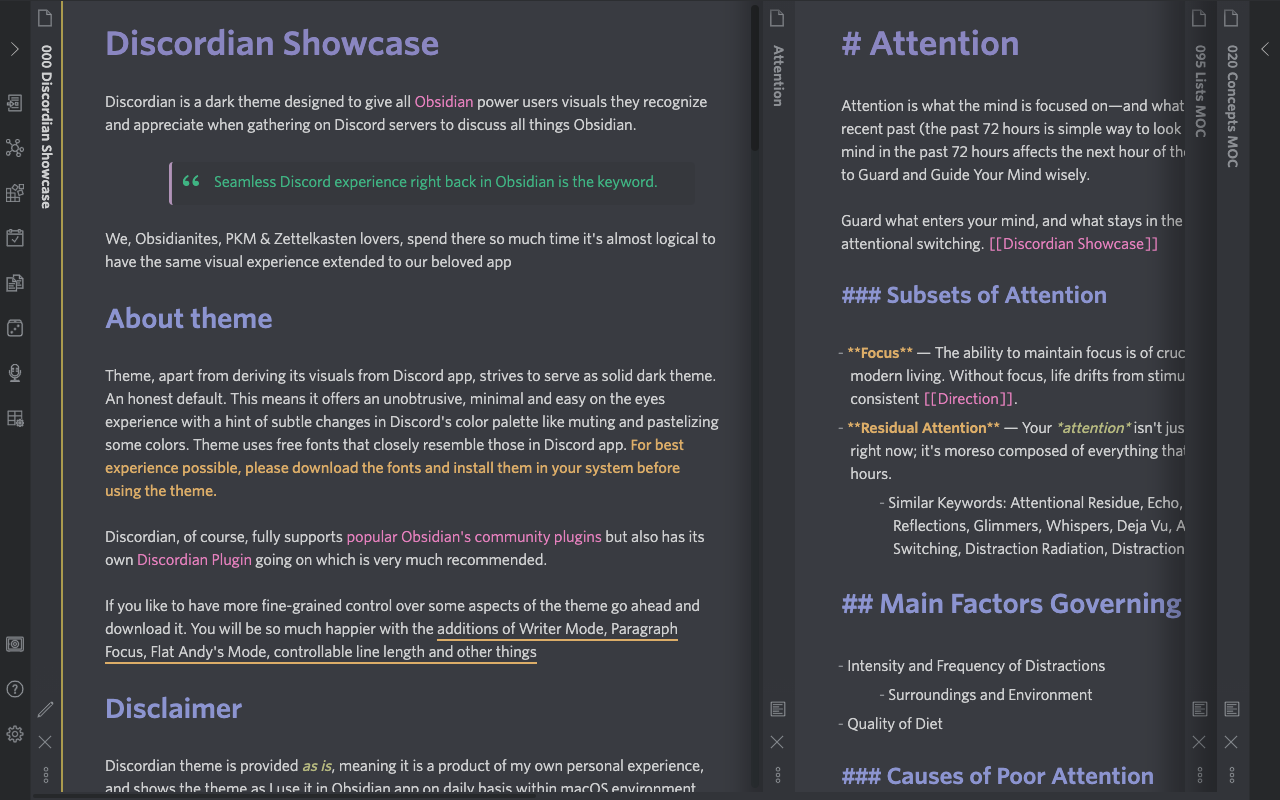The height and width of the screenshot is (800, 1280).
Task: Close the Attention pane
Action: click(777, 742)
